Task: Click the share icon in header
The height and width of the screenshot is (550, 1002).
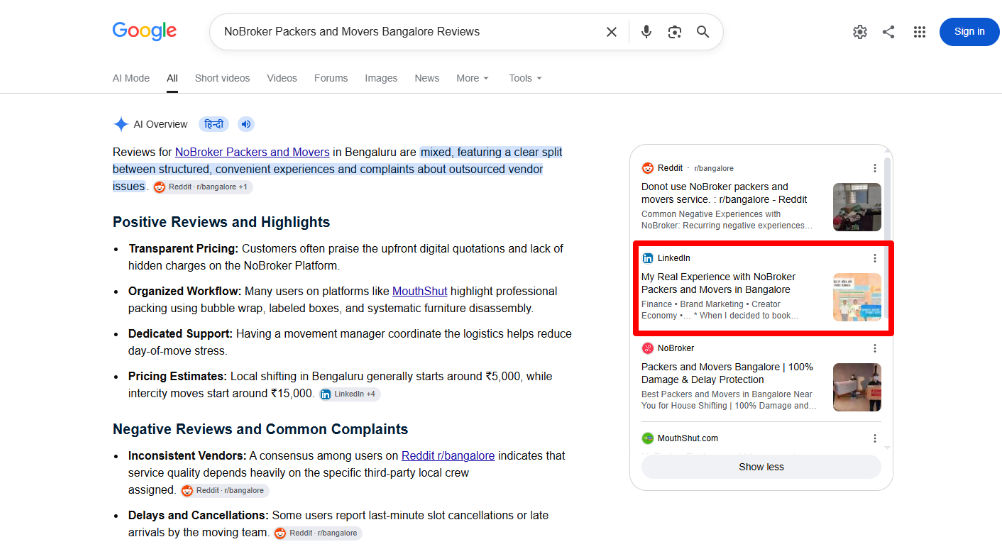Action: click(888, 32)
